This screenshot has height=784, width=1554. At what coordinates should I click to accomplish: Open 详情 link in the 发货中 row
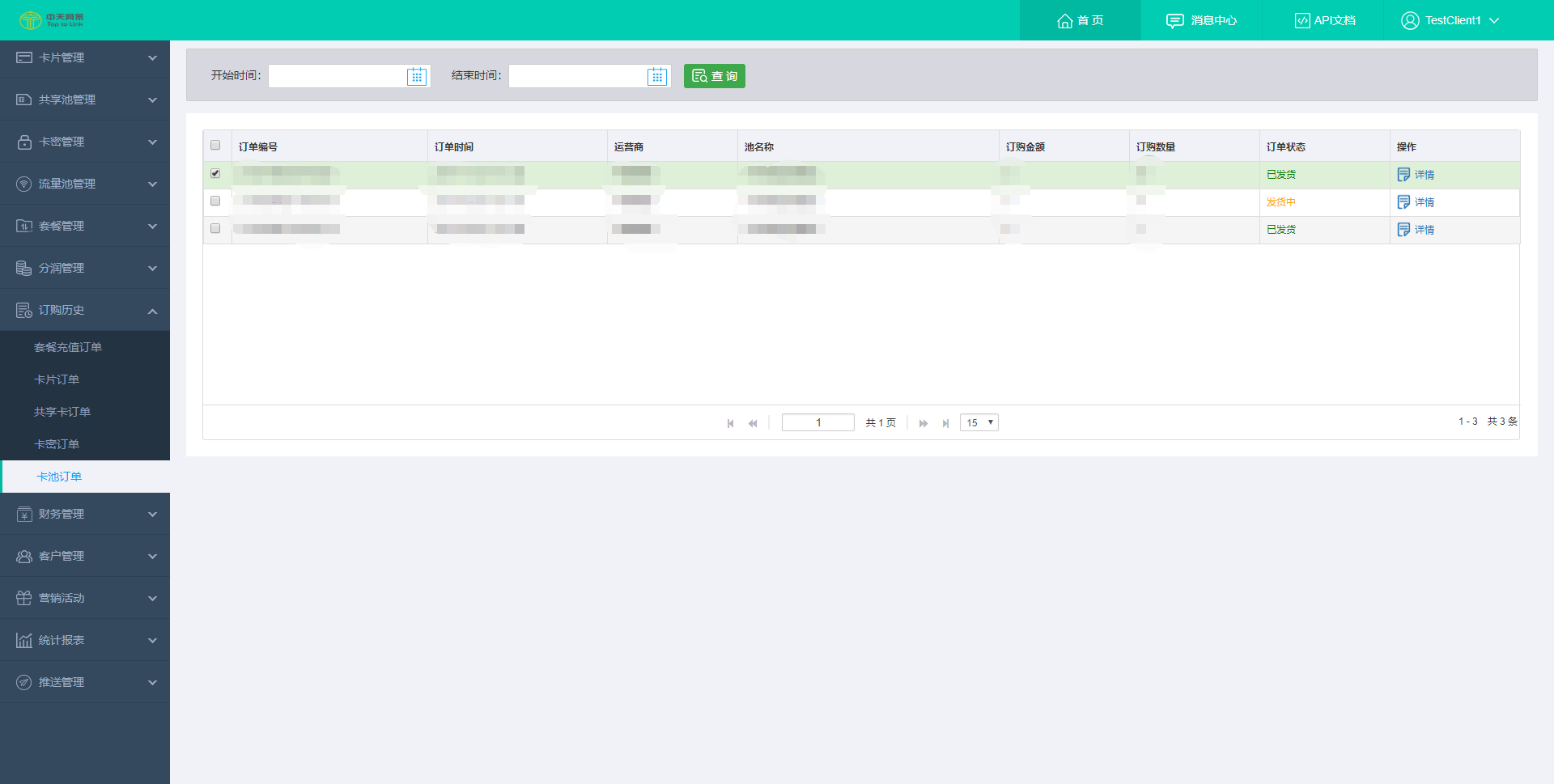tap(1424, 202)
